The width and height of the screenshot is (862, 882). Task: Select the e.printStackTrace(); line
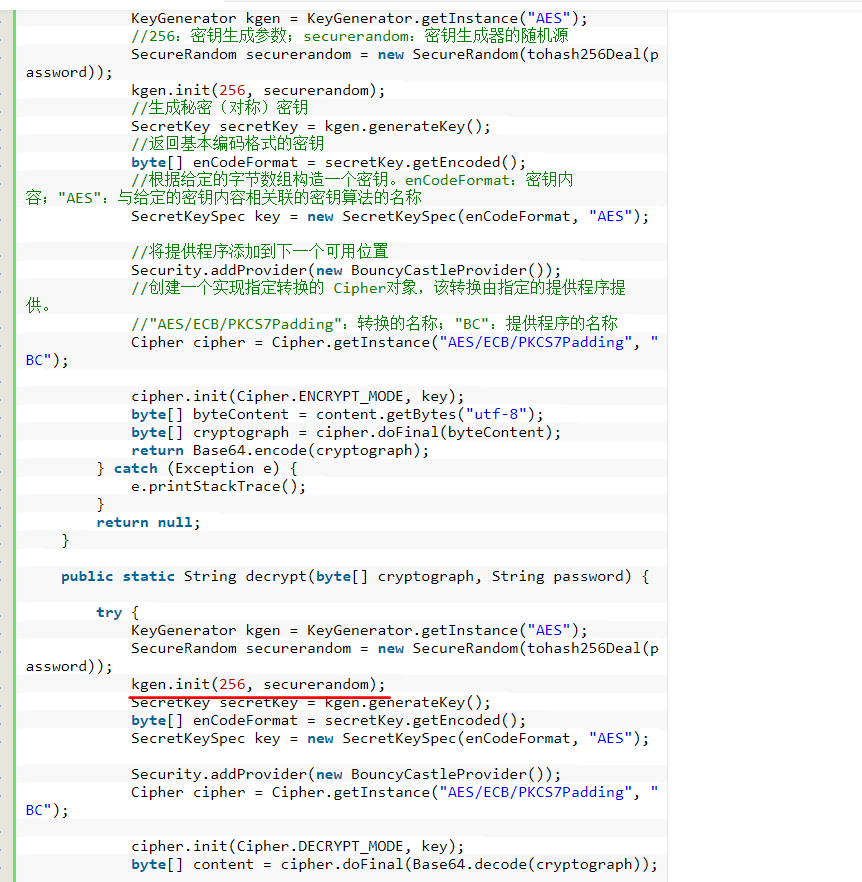(x=218, y=487)
